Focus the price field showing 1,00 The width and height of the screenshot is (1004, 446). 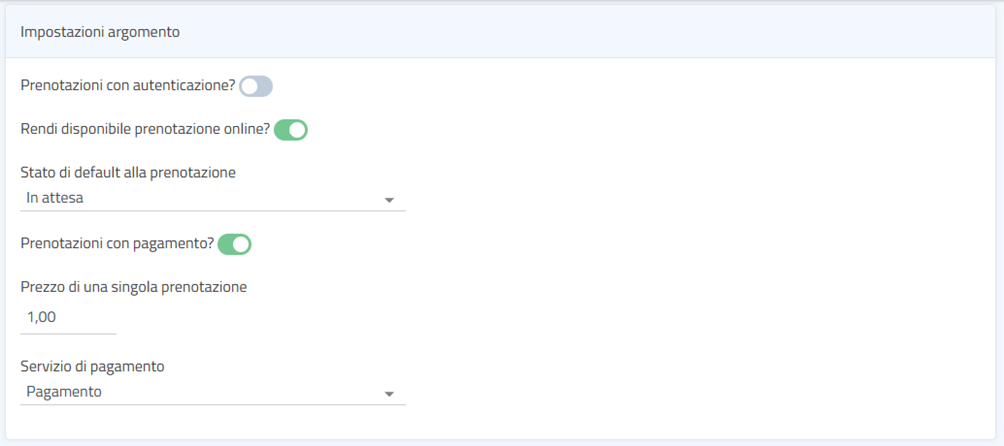(68, 317)
